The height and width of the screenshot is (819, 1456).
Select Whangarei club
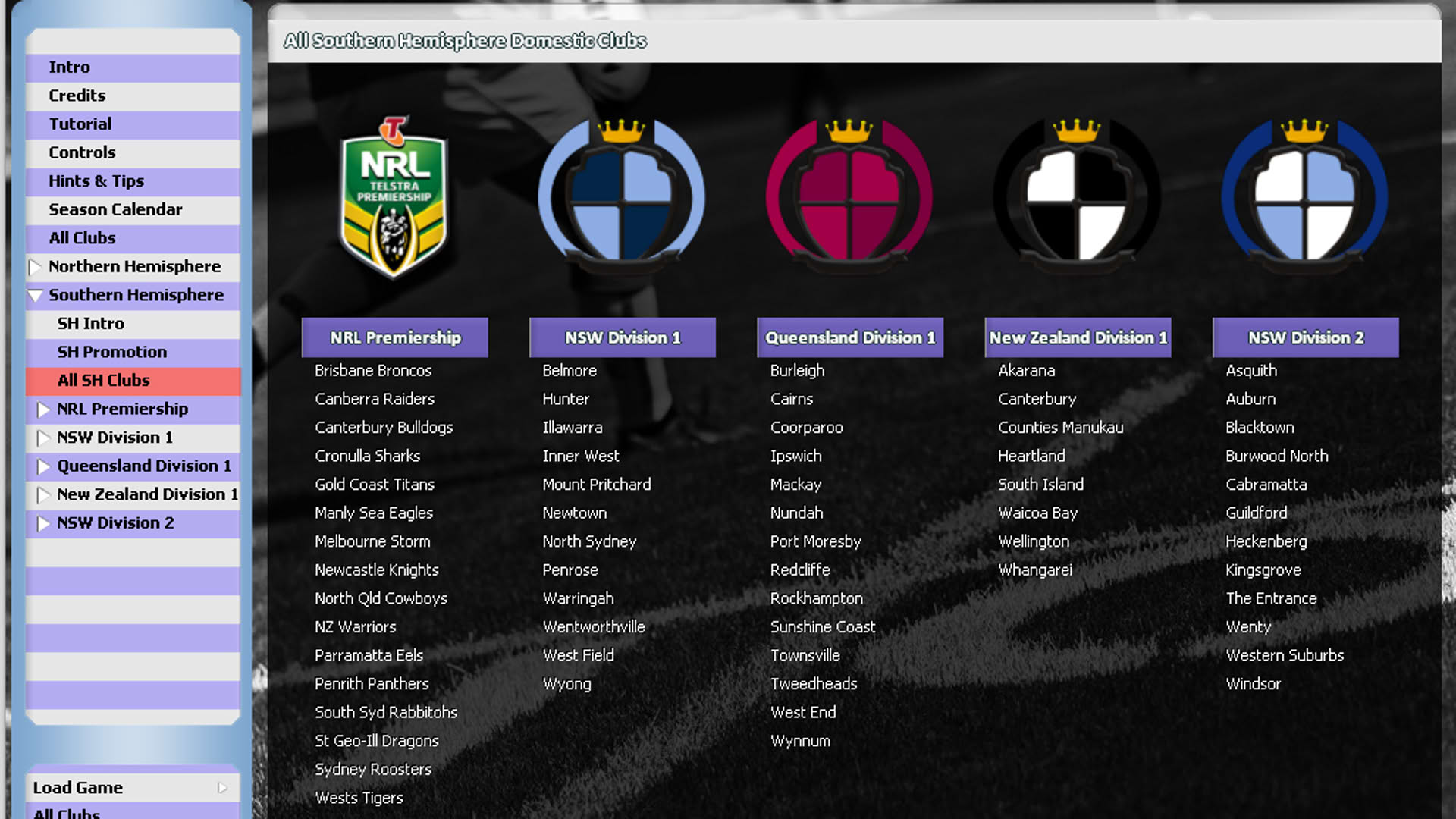click(1034, 570)
